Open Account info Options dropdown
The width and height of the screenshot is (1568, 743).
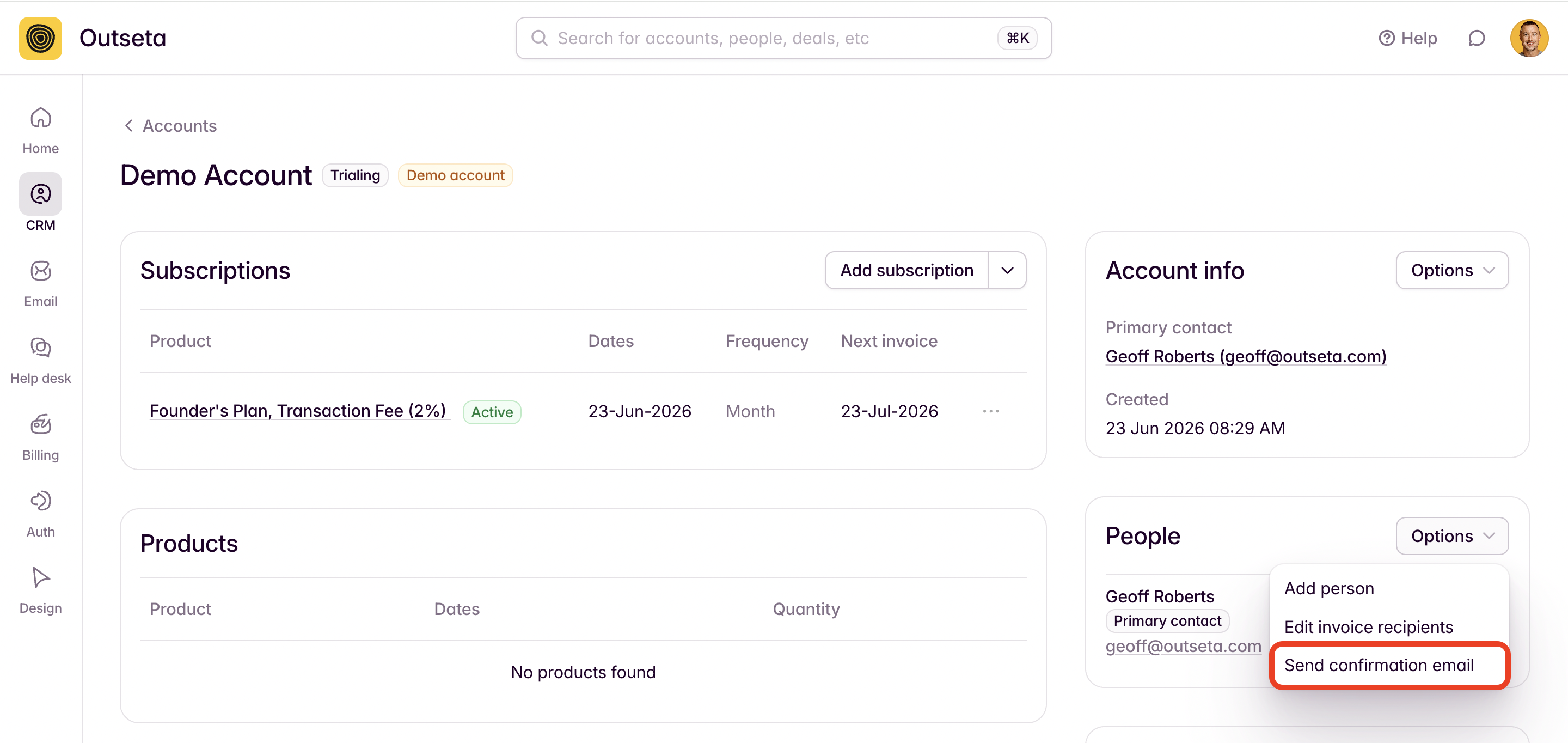click(x=1451, y=270)
